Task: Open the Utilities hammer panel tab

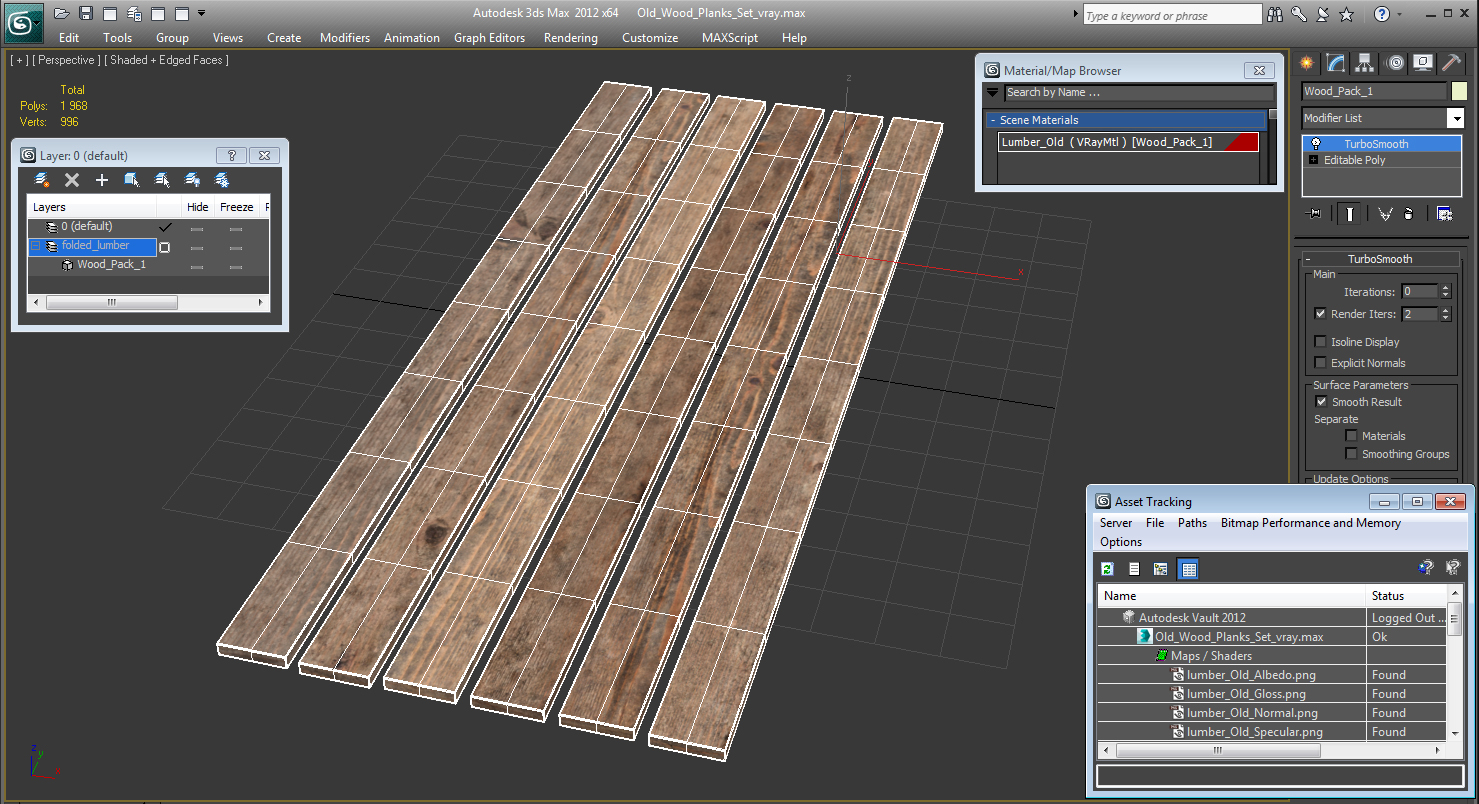Action: [1451, 63]
